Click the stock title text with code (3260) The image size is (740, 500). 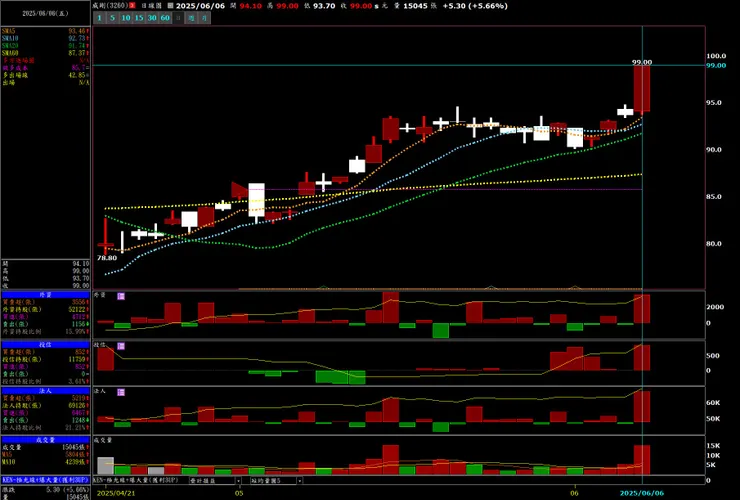click(111, 6)
